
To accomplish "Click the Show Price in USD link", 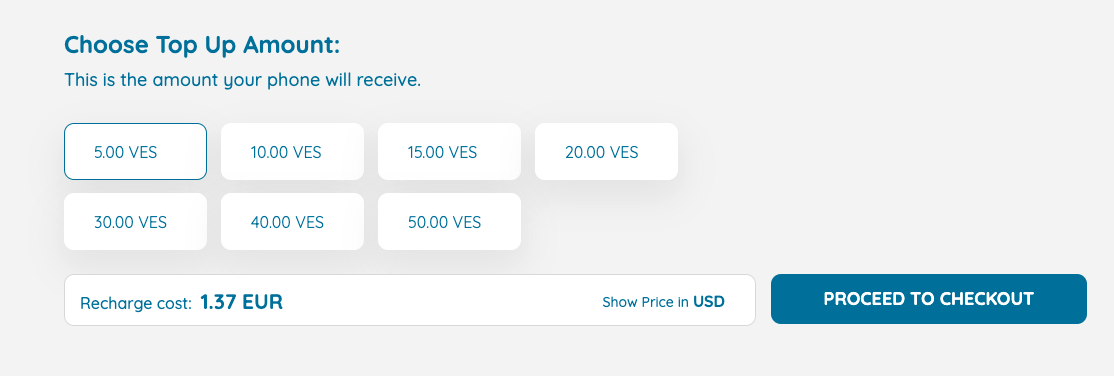I will 664,302.
